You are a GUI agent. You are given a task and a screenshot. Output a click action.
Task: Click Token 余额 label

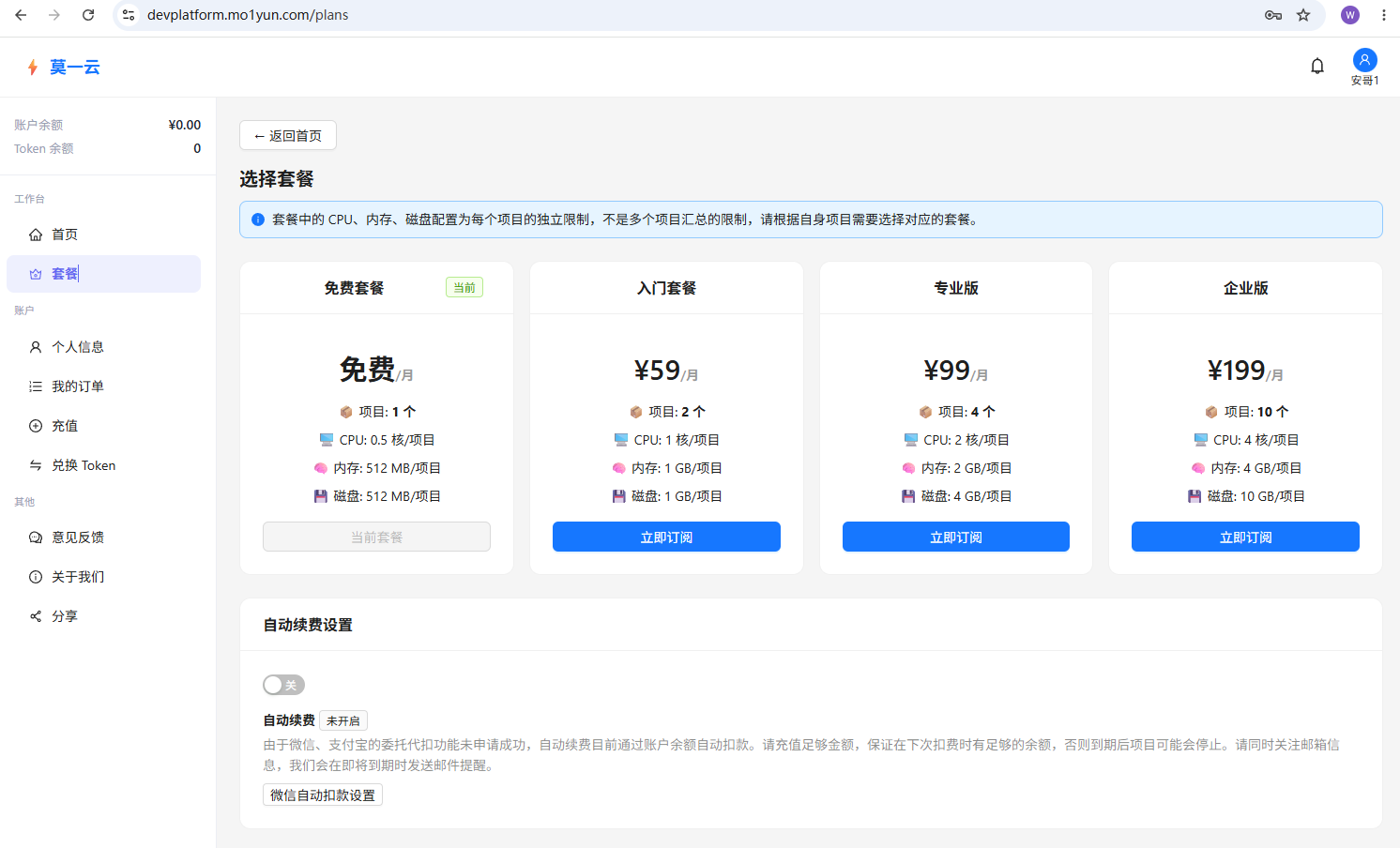click(44, 148)
